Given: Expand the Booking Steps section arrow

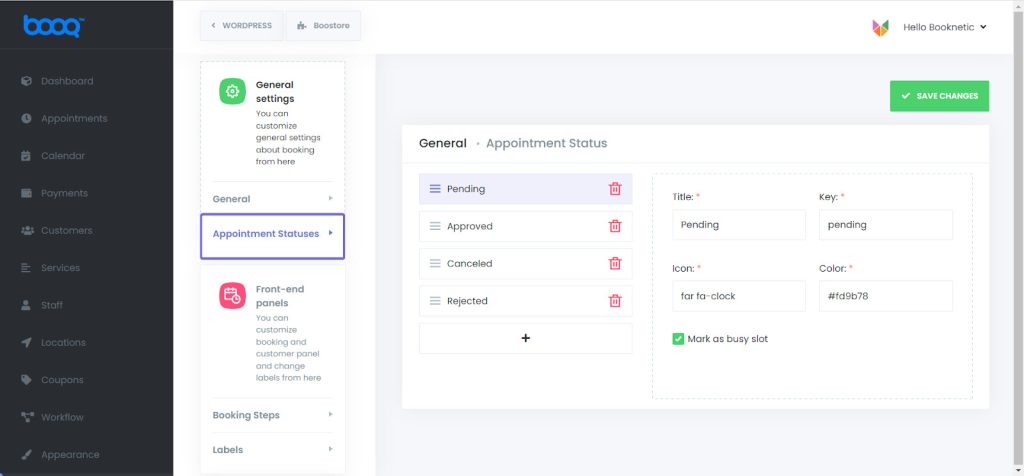Looking at the screenshot, I should tap(330, 414).
